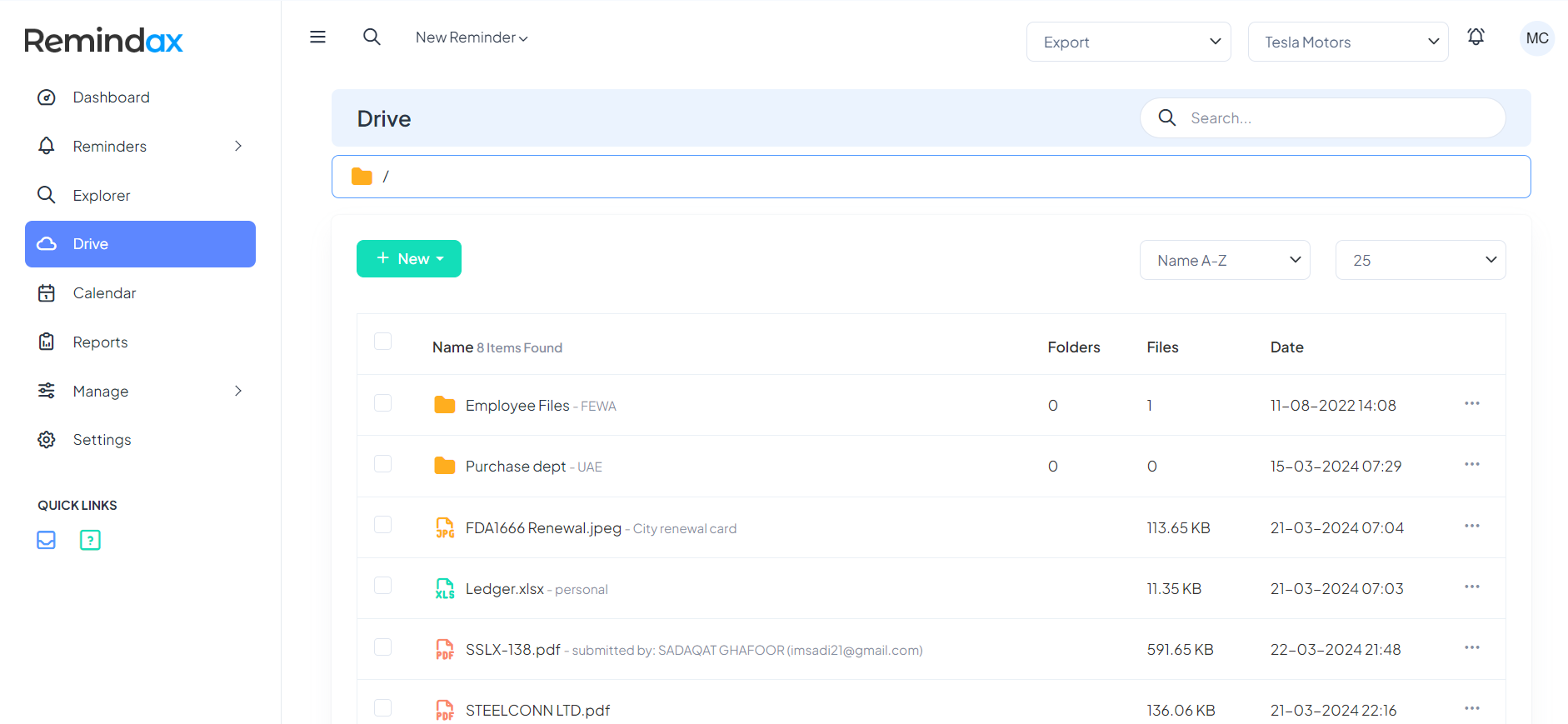The height and width of the screenshot is (724, 1568).
Task: Click the Name column header
Action: tap(452, 347)
